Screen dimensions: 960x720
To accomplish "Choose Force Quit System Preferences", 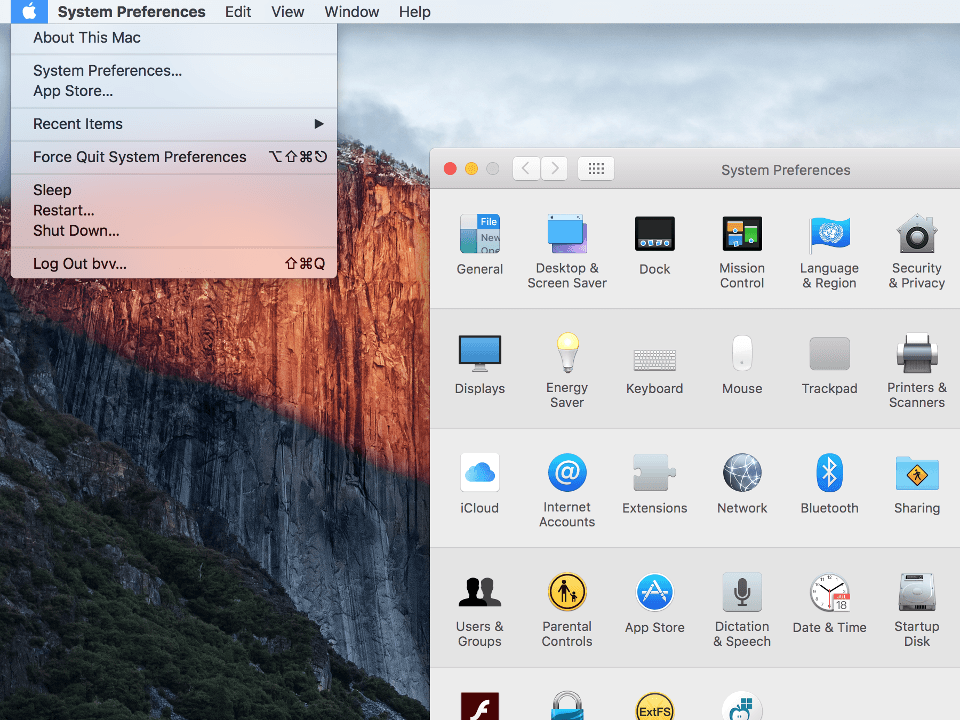I will (139, 157).
